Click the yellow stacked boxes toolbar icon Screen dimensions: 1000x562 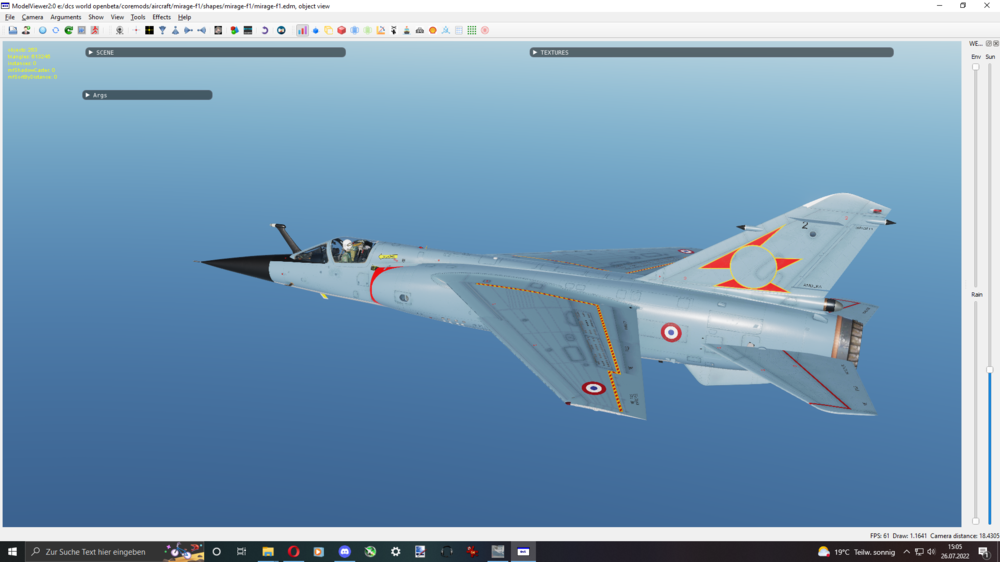(x=328, y=30)
